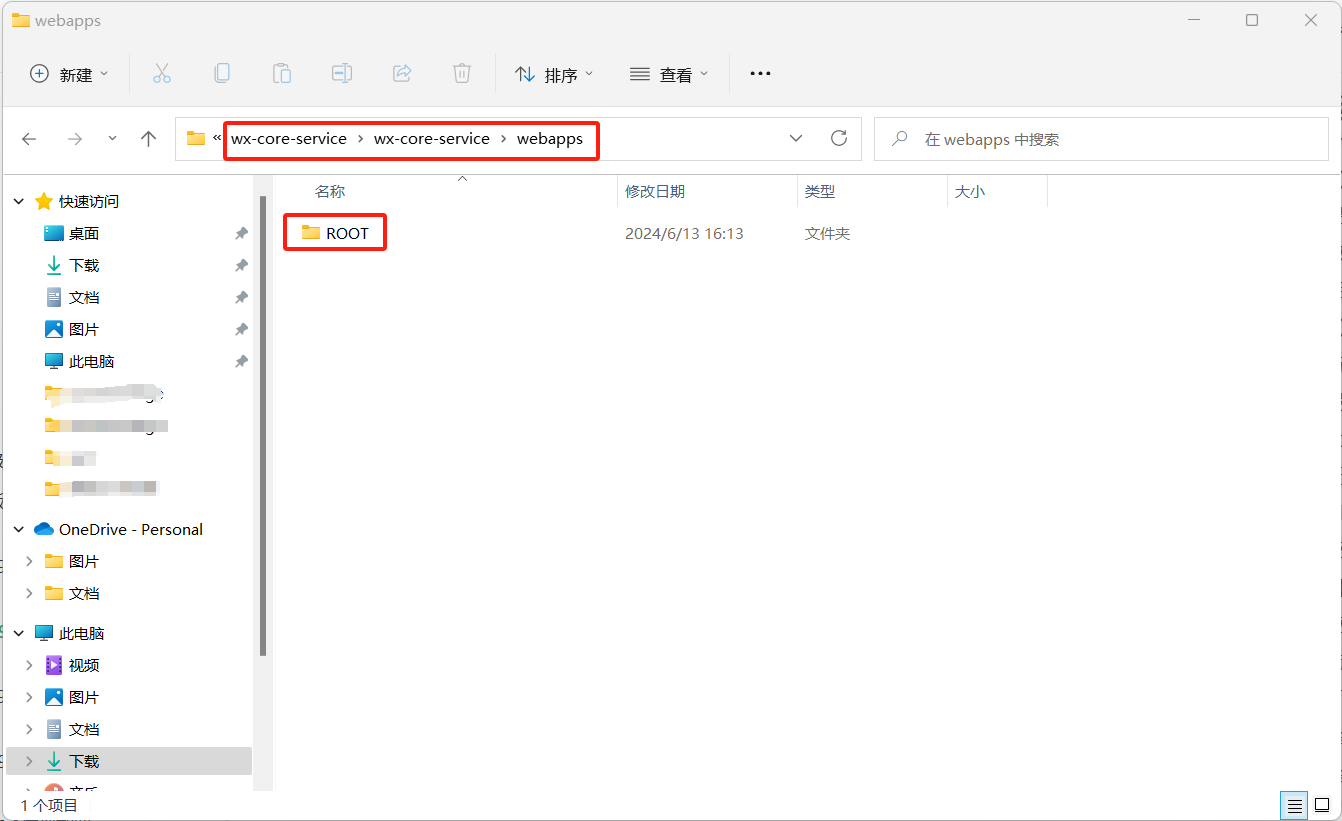Click the pin icon beside quick access 下载
This screenshot has width=1342, height=821.
pos(241,265)
